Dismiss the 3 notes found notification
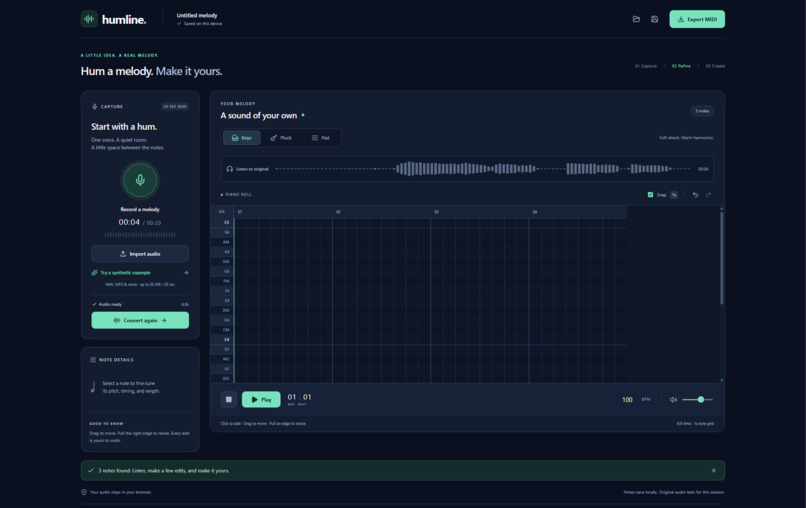806x508 pixels. 713,470
